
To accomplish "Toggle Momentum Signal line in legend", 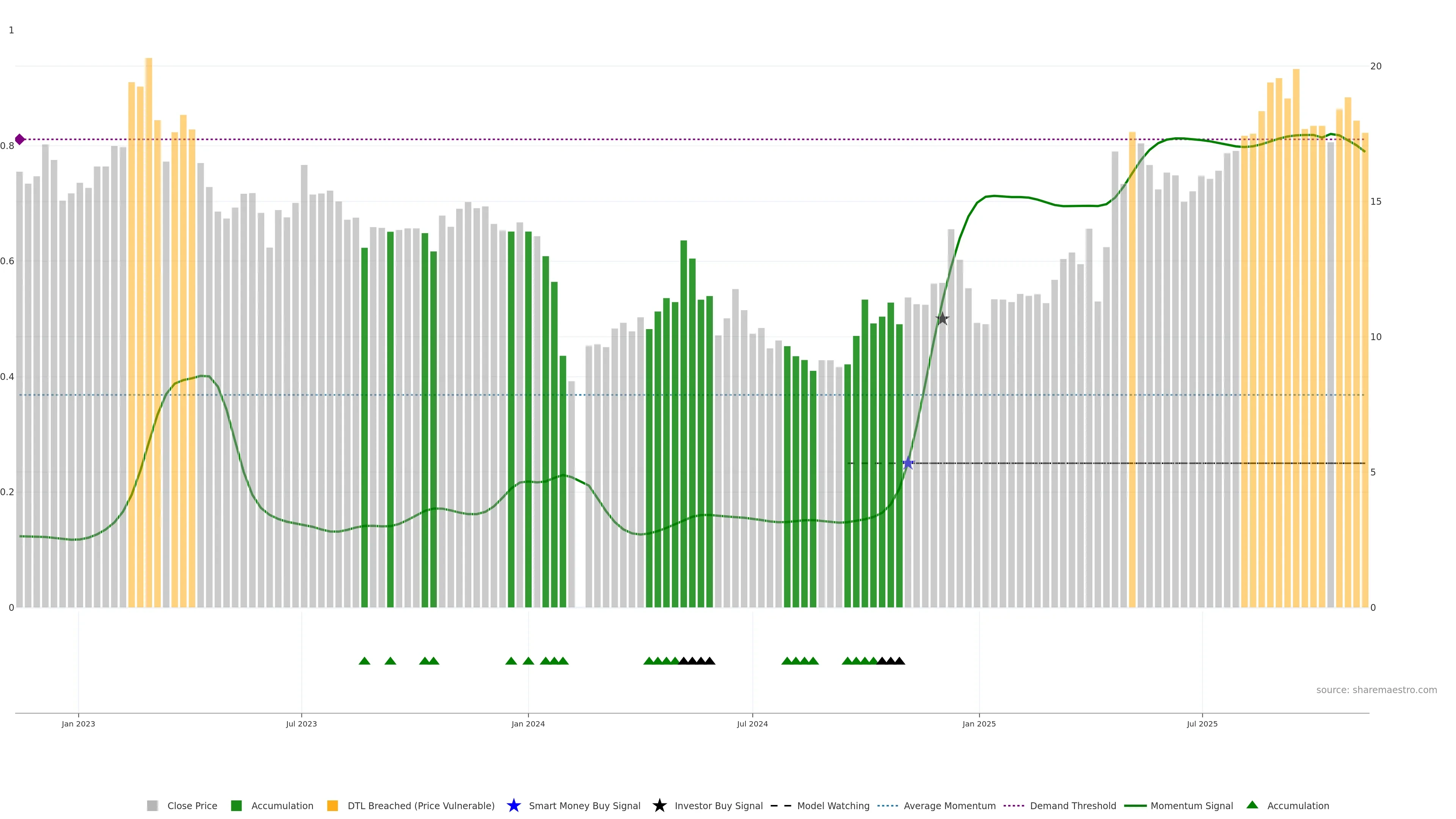I will [x=1191, y=805].
